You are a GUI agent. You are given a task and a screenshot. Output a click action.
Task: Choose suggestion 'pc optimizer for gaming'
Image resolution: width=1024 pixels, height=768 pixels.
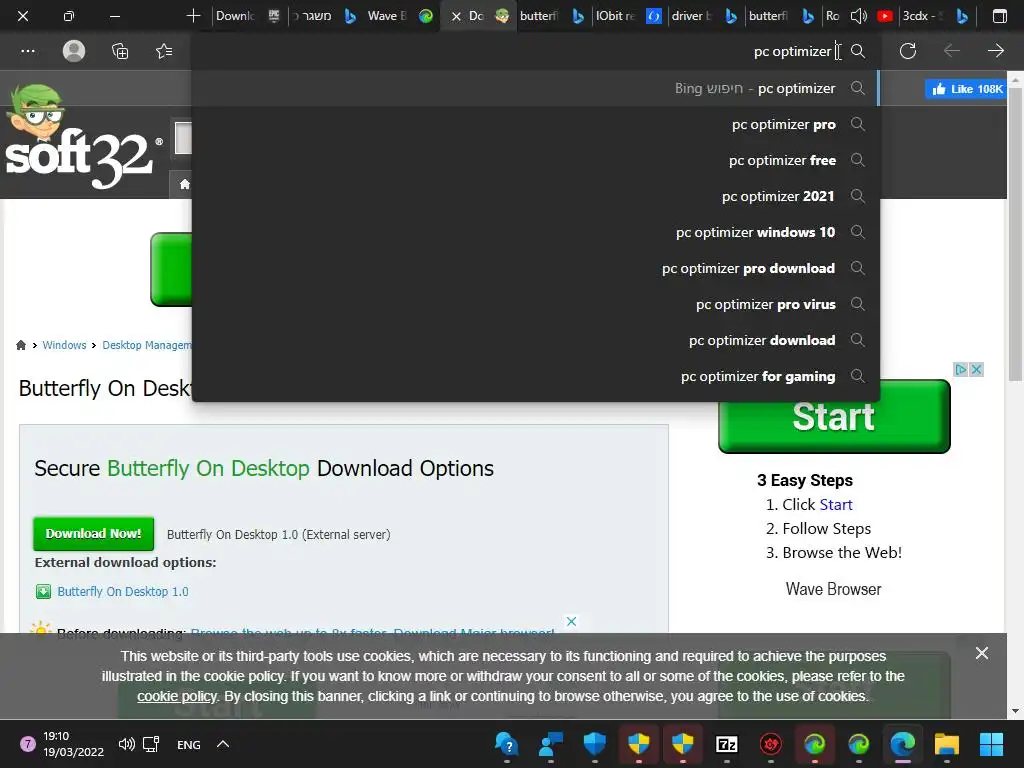point(536,376)
